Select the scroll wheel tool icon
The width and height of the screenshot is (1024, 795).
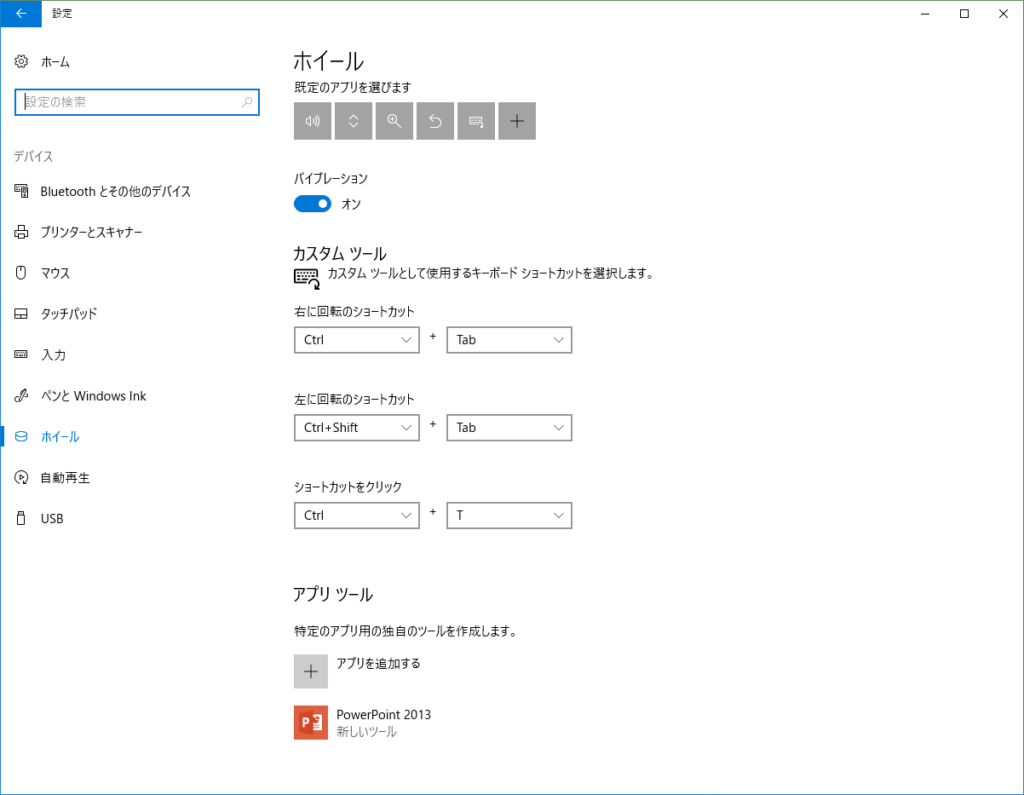[353, 121]
